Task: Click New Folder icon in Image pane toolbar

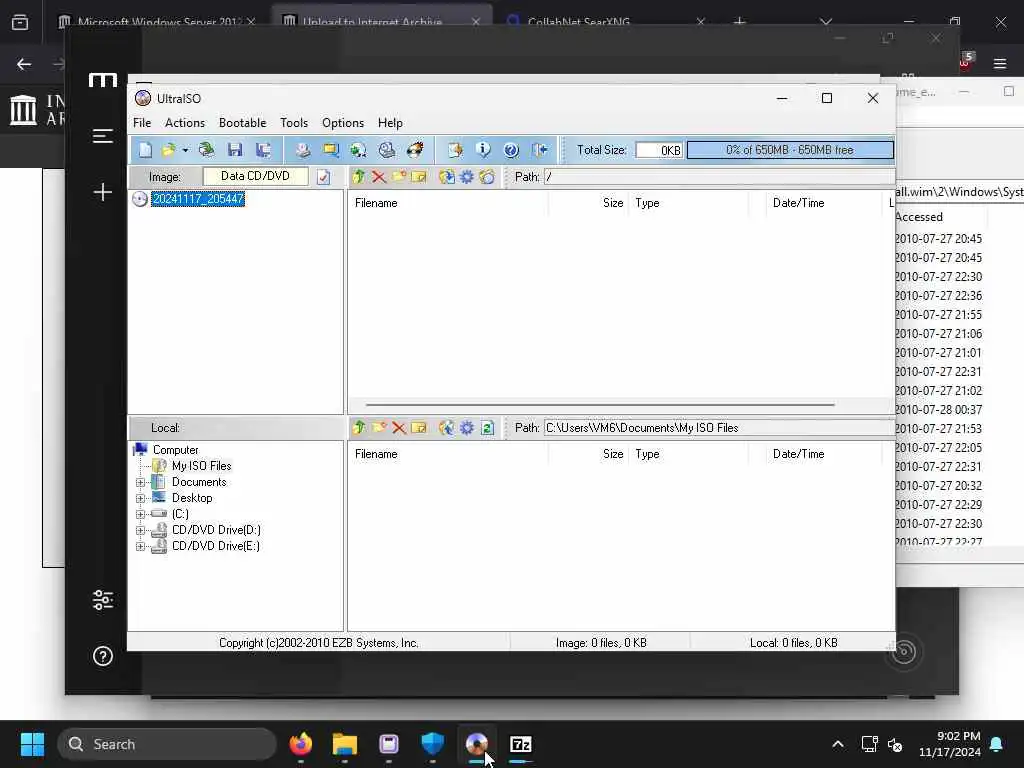Action: coord(398,177)
